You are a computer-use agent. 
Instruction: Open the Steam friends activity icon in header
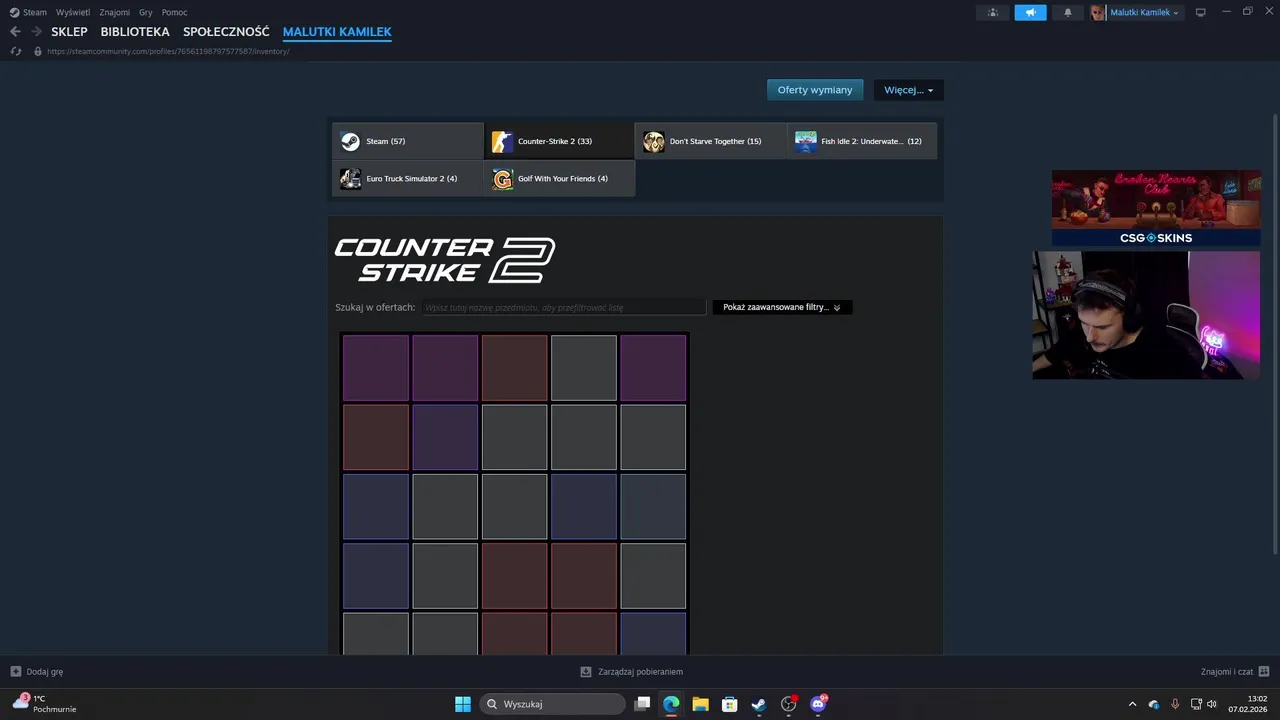993,12
